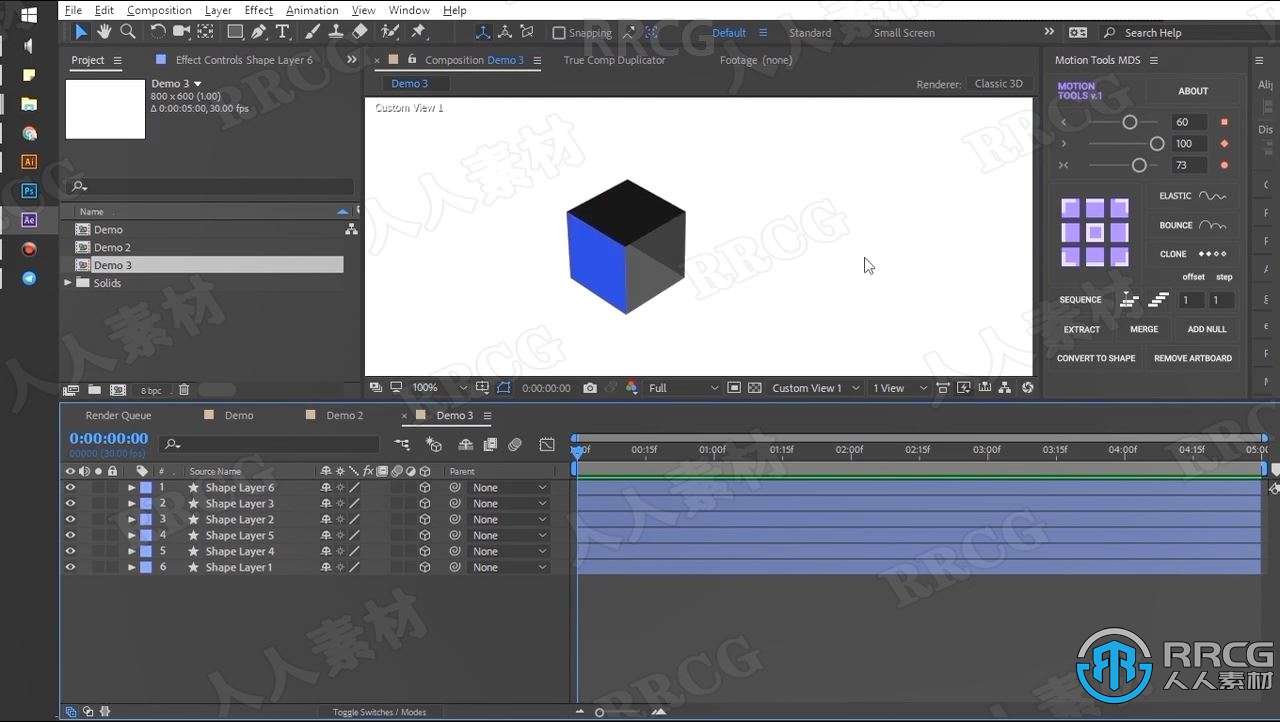Select the Zoom magnifier tool
The width and height of the screenshot is (1280, 722).
coord(127,32)
